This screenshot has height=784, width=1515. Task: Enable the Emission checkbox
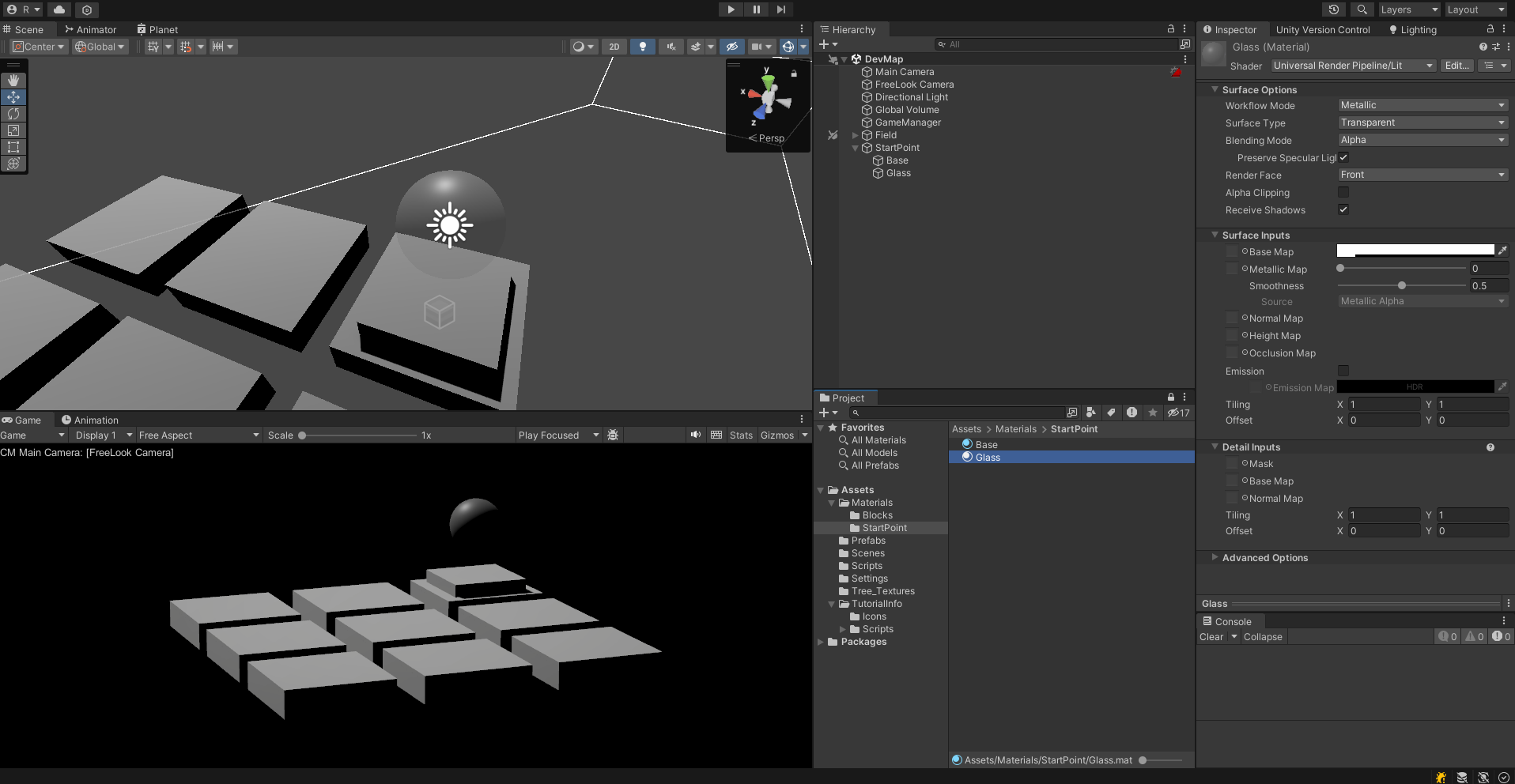(x=1343, y=371)
